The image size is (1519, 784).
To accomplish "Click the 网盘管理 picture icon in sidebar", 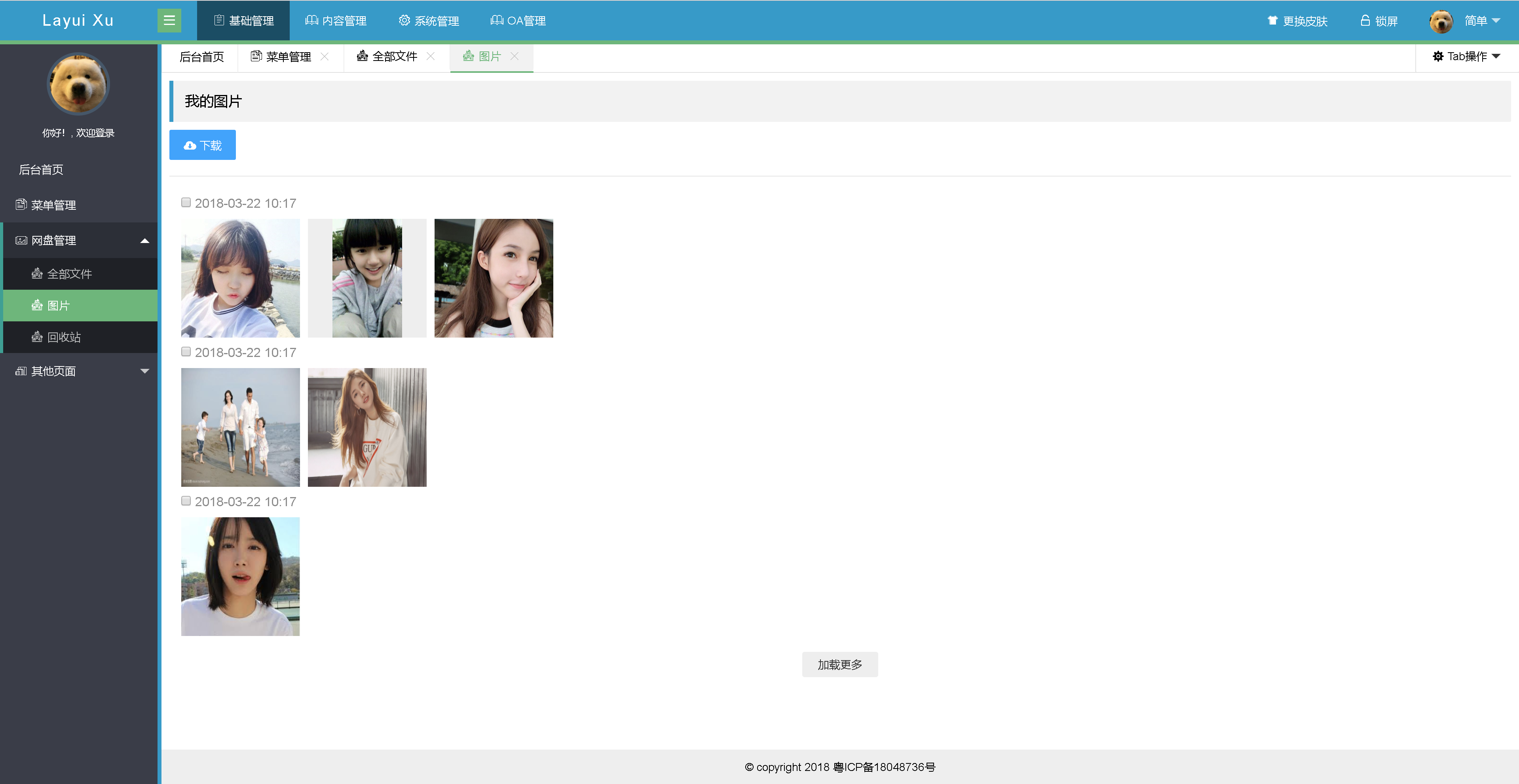I will (x=21, y=241).
